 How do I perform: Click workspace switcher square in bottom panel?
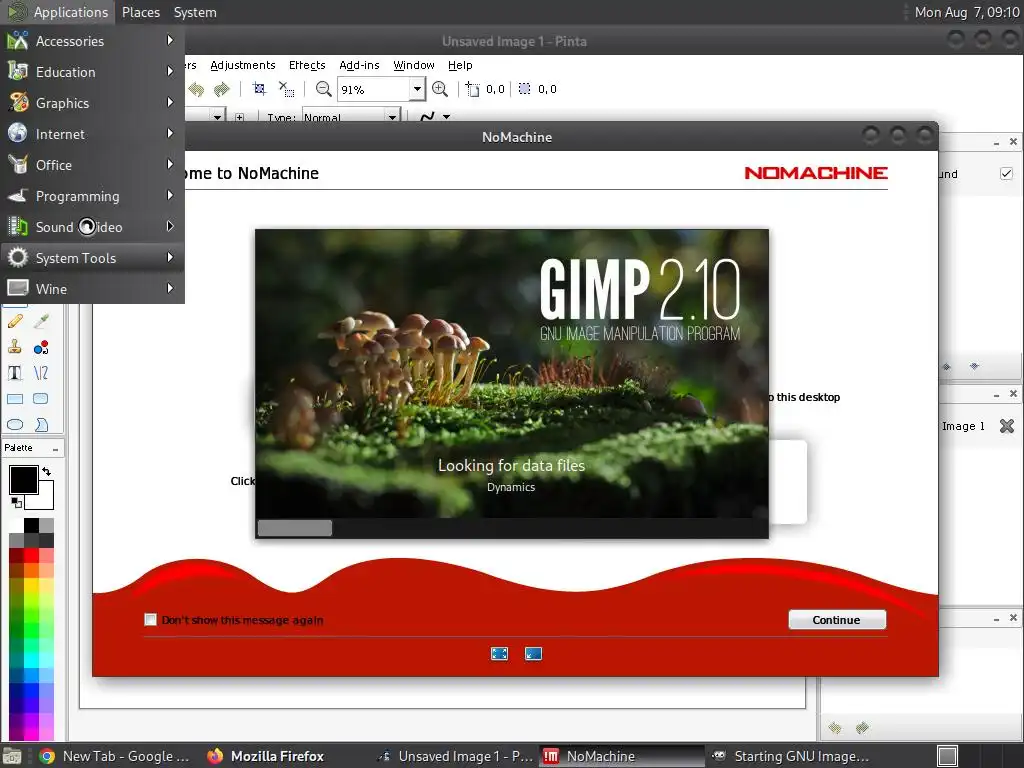(947, 756)
